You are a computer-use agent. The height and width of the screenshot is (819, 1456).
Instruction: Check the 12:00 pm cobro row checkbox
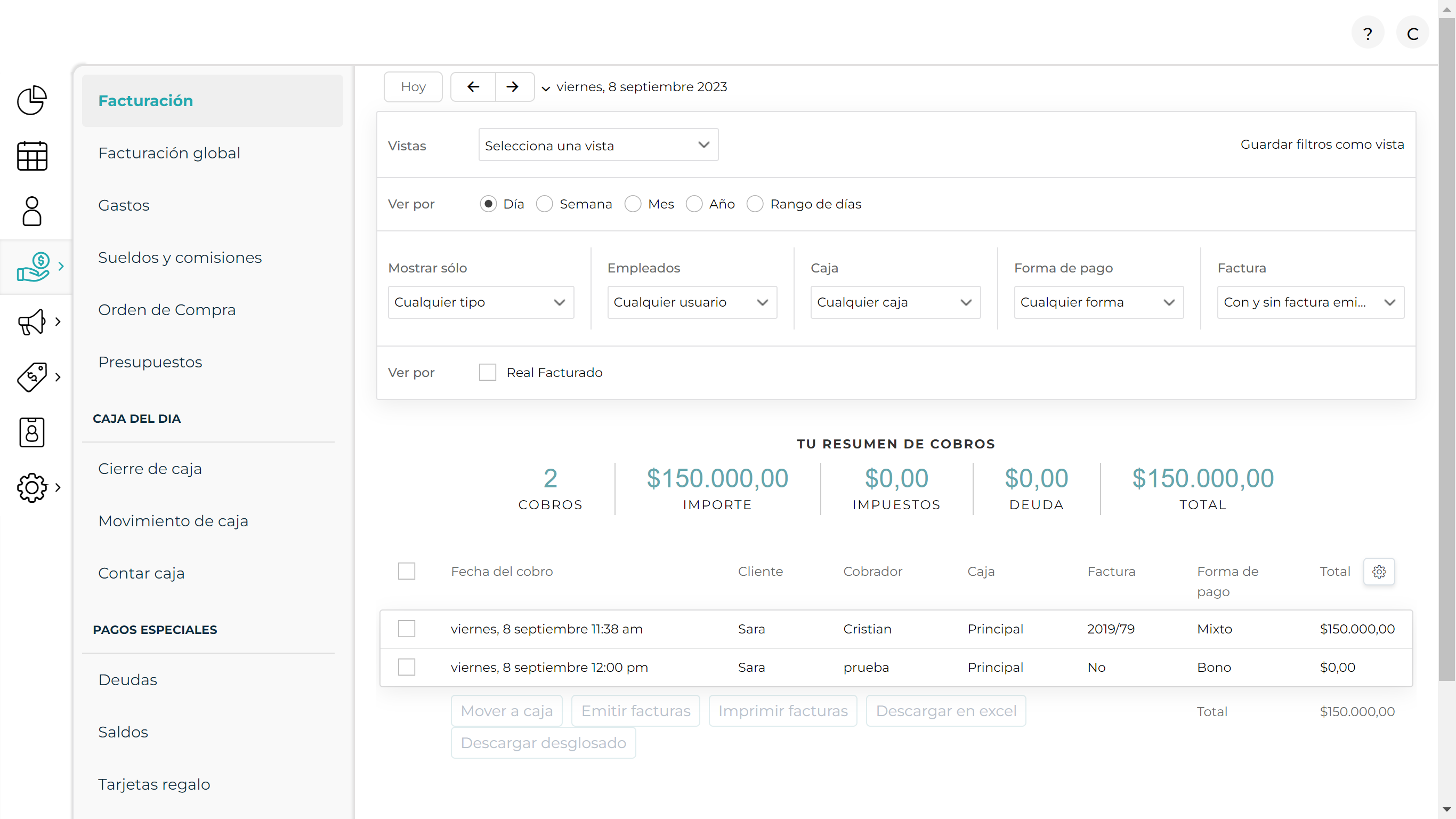coord(407,668)
